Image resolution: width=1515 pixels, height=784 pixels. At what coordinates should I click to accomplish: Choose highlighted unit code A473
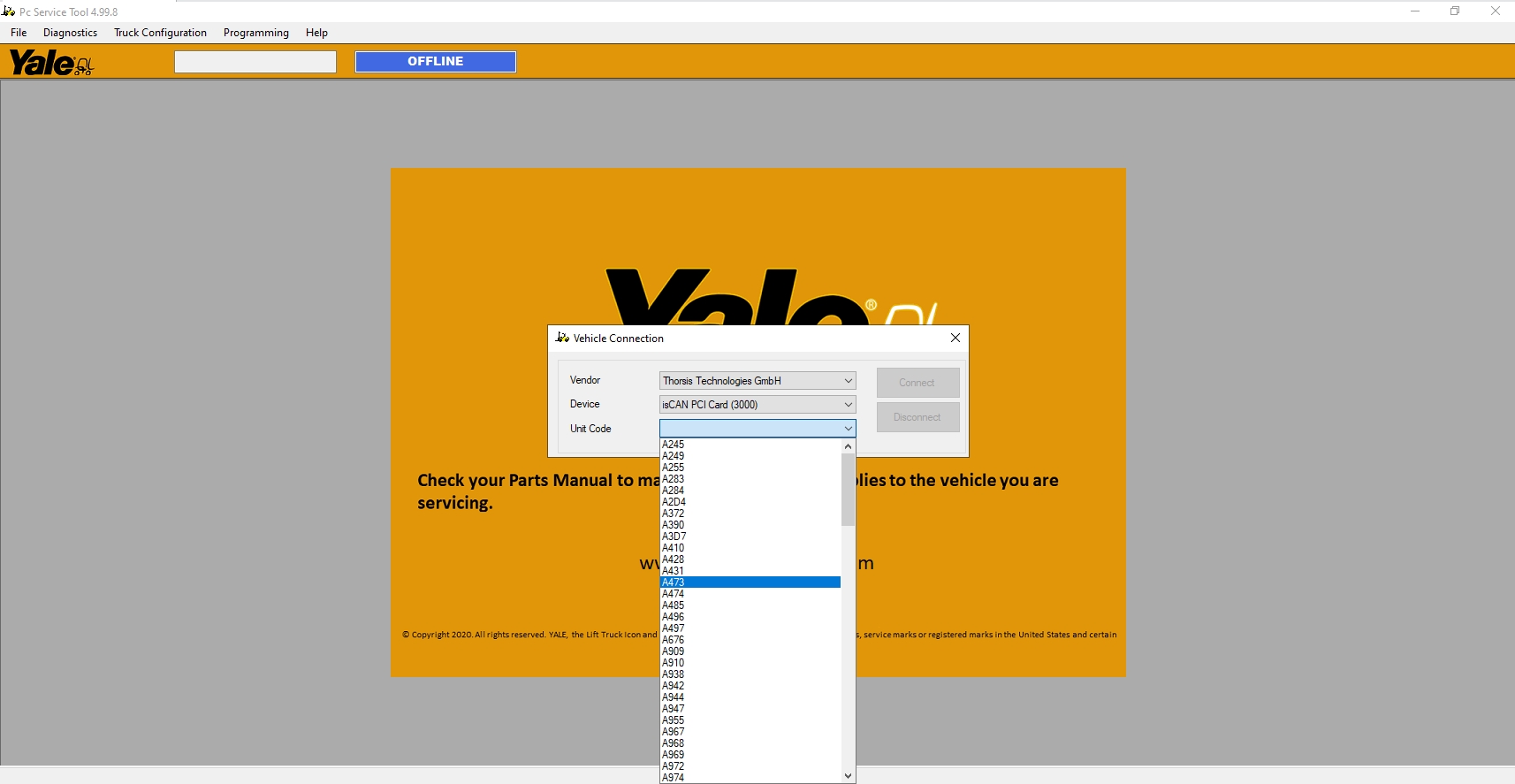750,582
